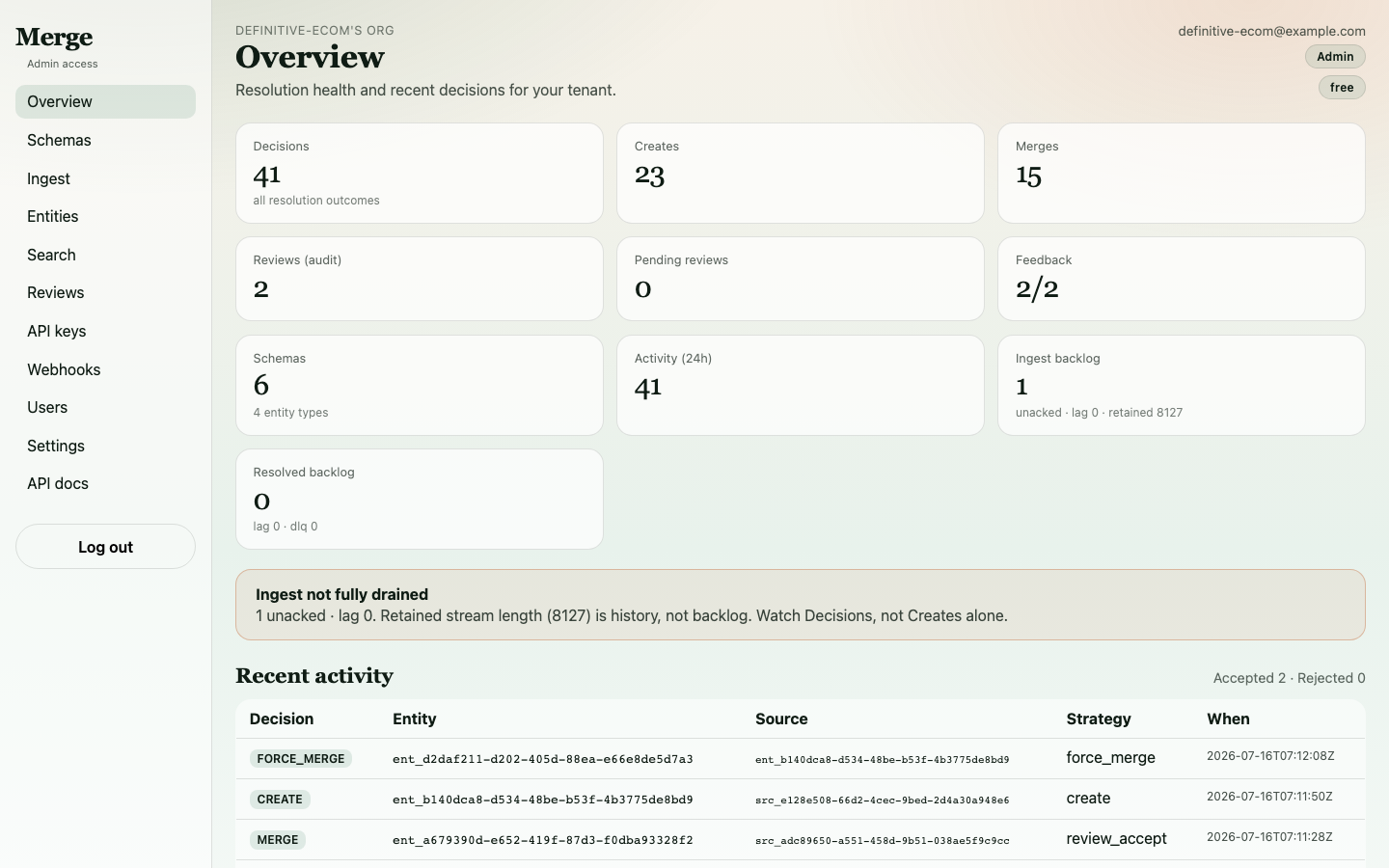
Task: Open the Schemas stat card
Action: (420, 385)
